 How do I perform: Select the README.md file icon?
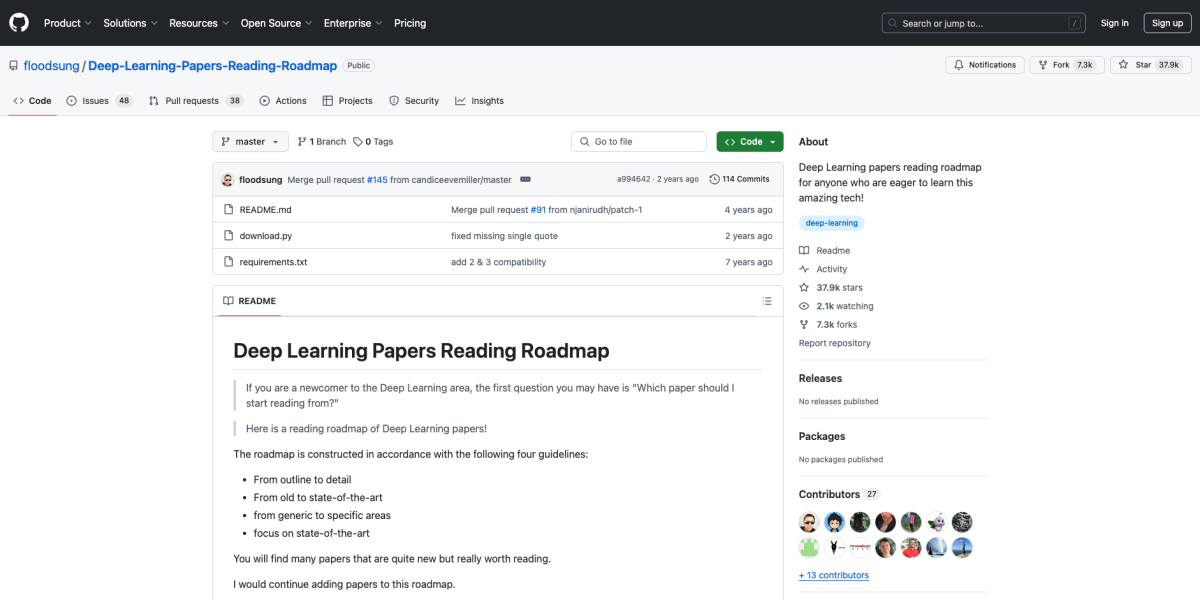pos(229,209)
